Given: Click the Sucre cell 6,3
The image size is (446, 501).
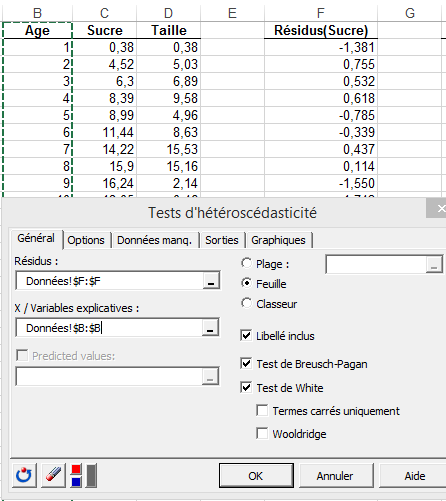Looking at the screenshot, I should coord(105,81).
